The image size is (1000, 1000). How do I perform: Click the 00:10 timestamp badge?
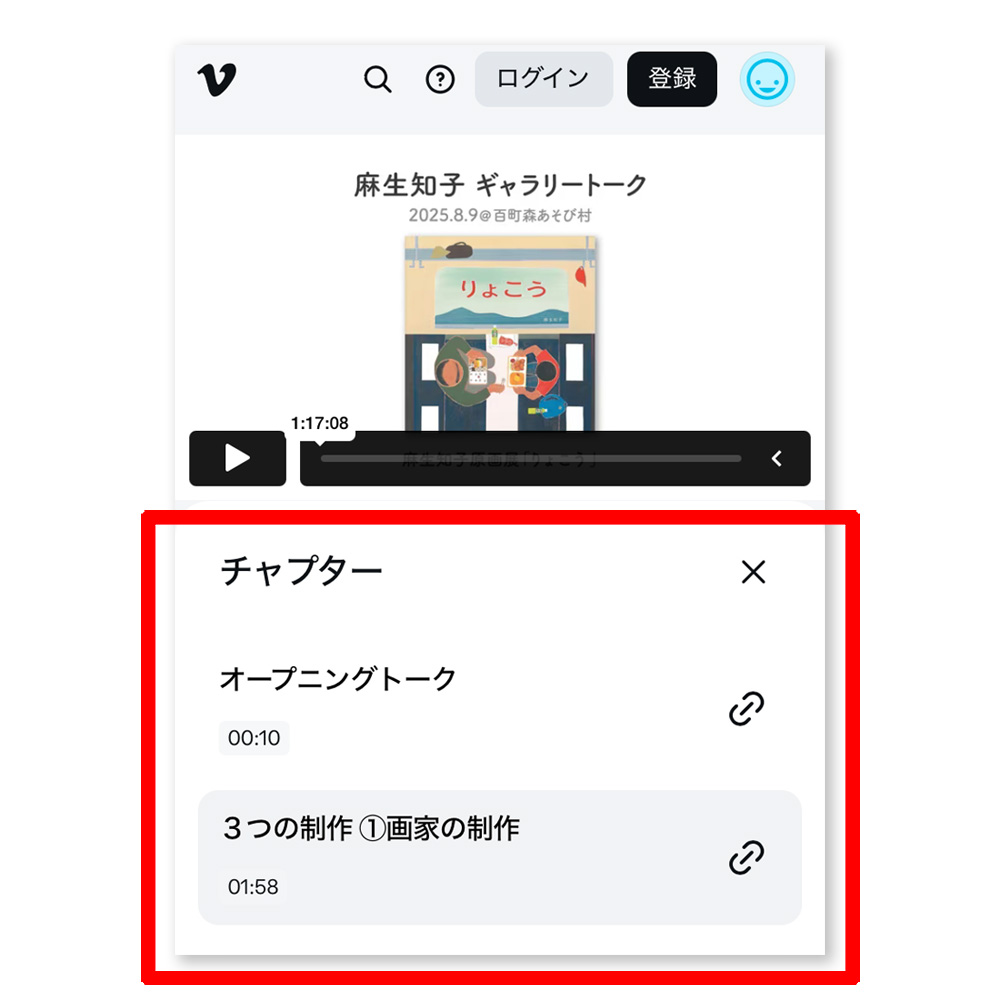254,738
